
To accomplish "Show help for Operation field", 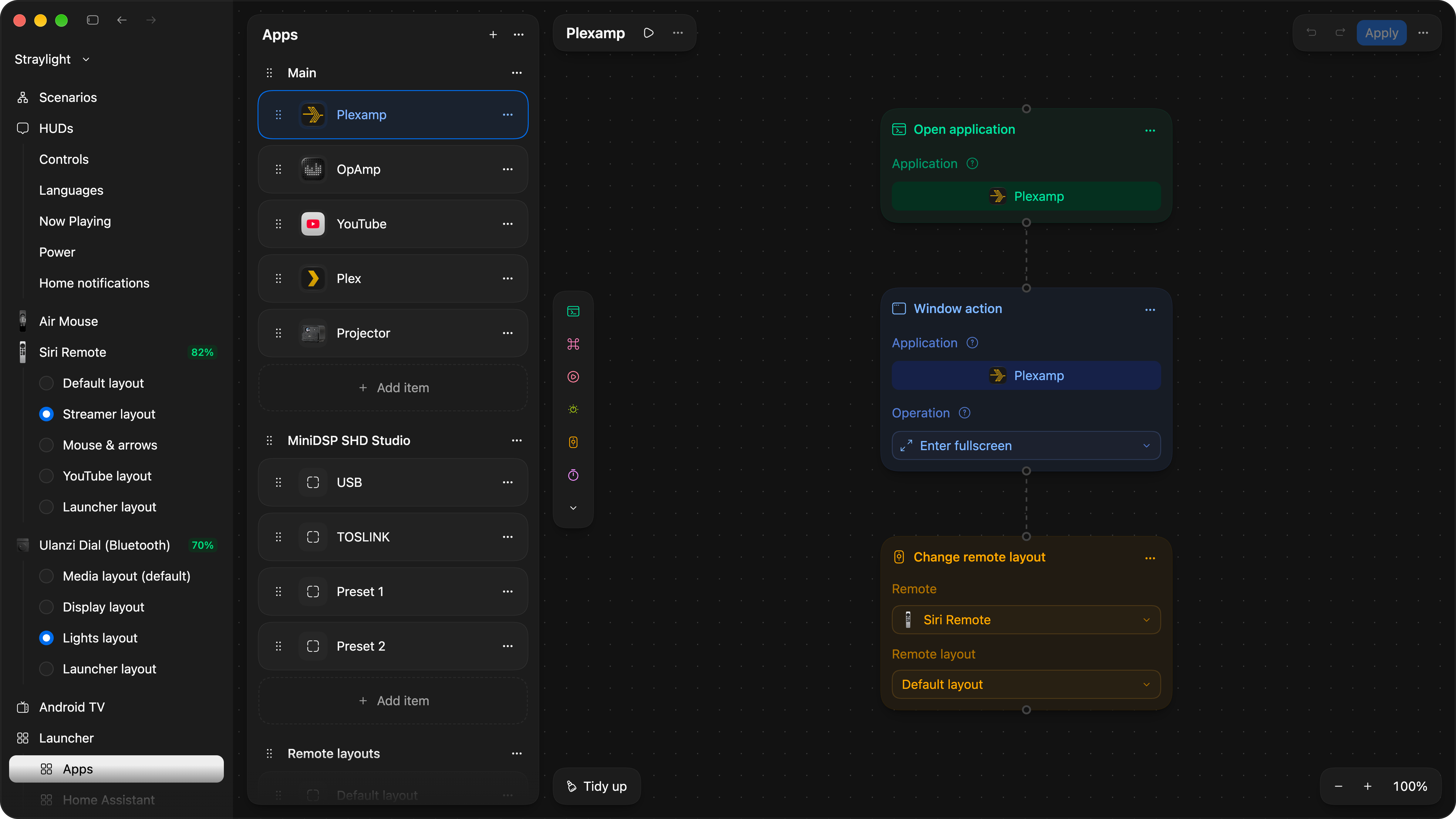I will (x=965, y=413).
